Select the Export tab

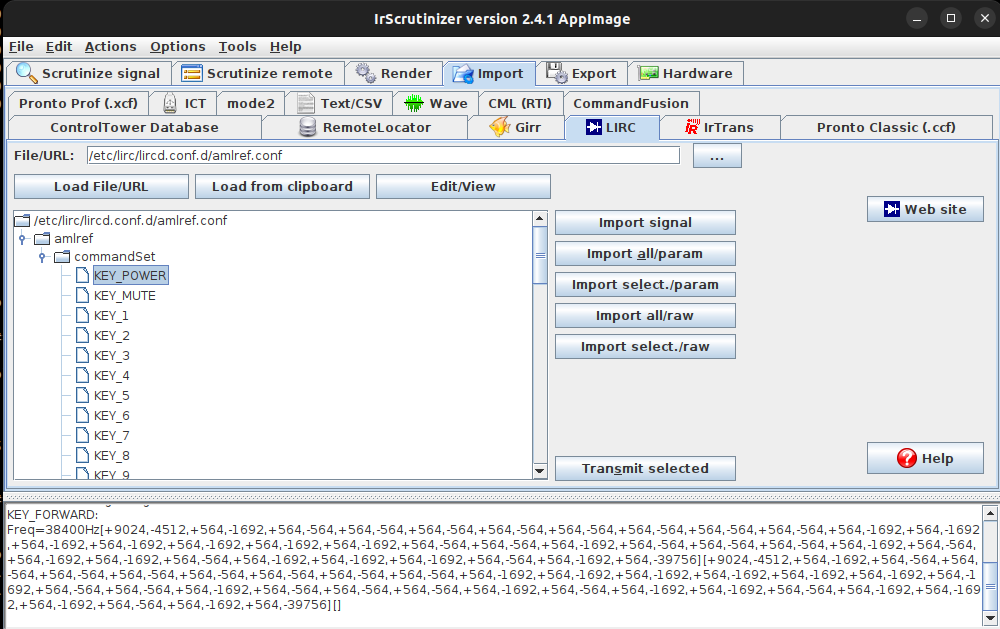click(x=582, y=73)
